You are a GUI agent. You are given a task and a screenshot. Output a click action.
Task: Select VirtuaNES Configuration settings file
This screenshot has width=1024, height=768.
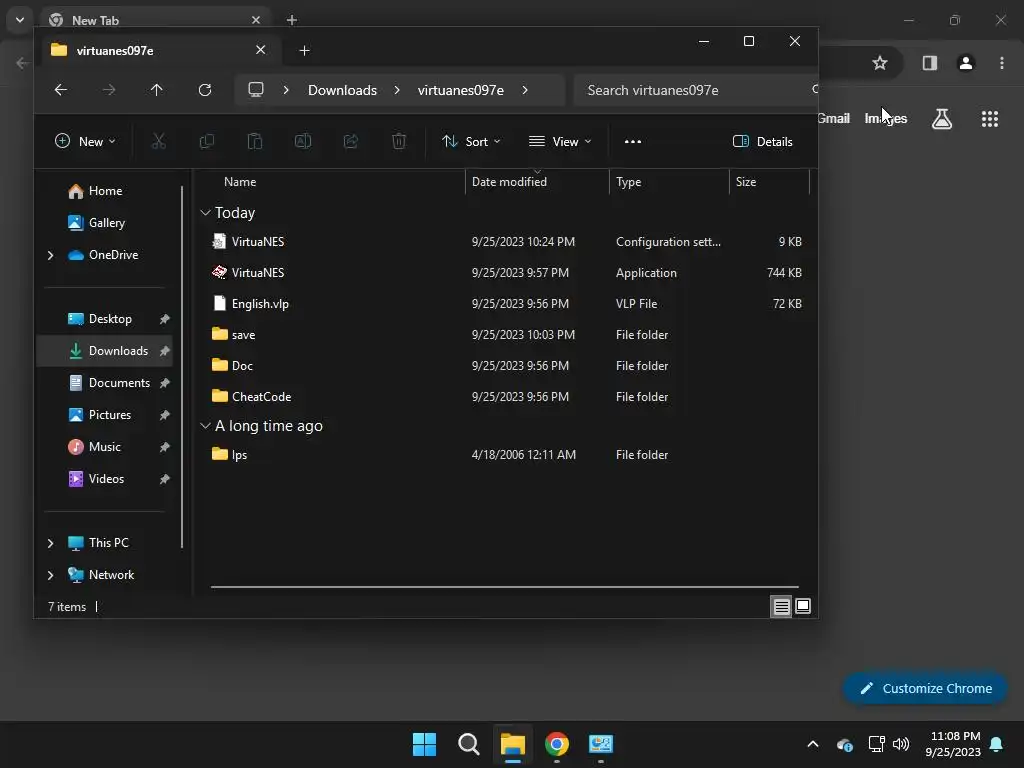pyautogui.click(x=505, y=242)
